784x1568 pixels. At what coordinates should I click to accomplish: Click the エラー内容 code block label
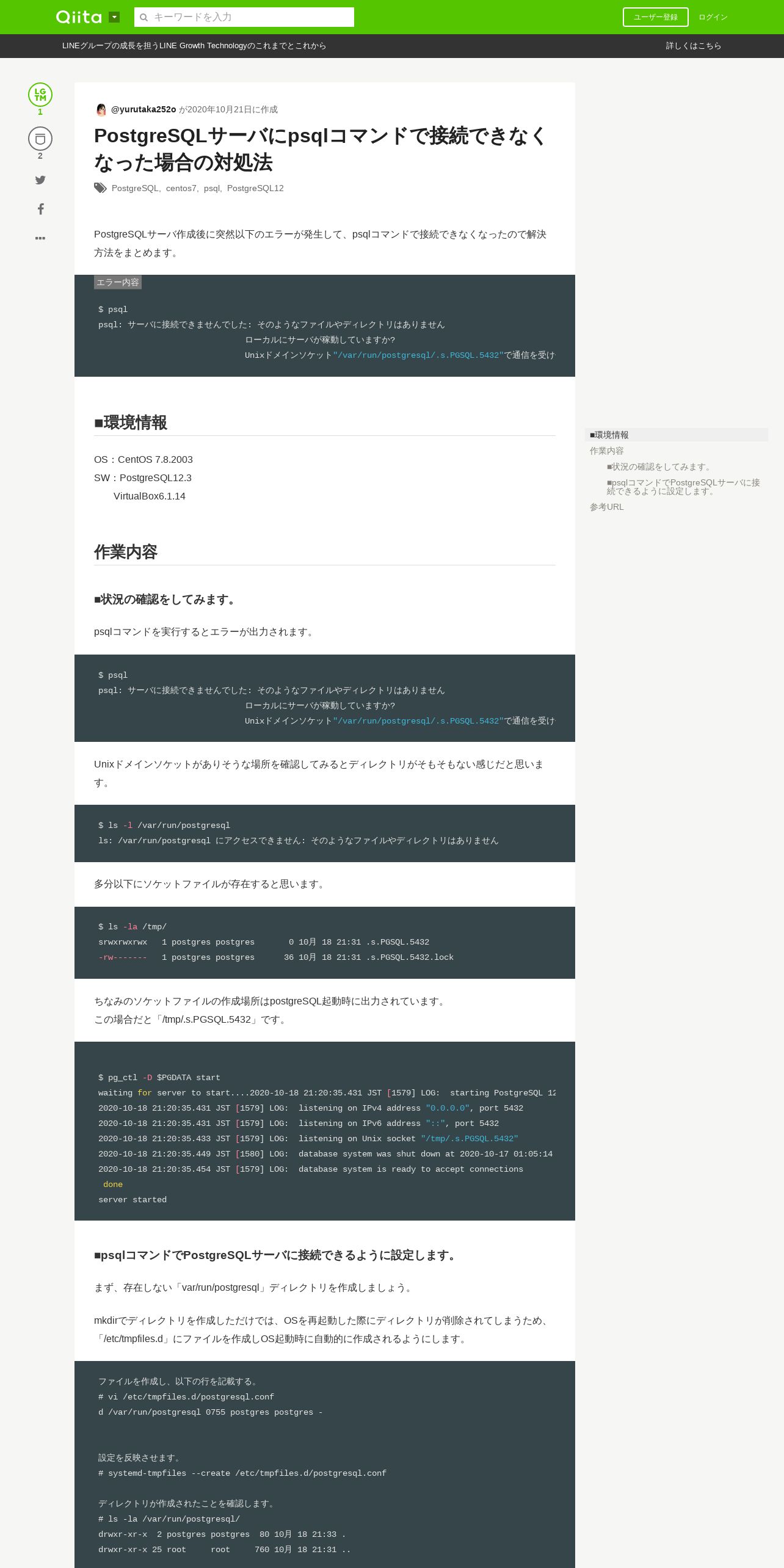click(x=118, y=282)
